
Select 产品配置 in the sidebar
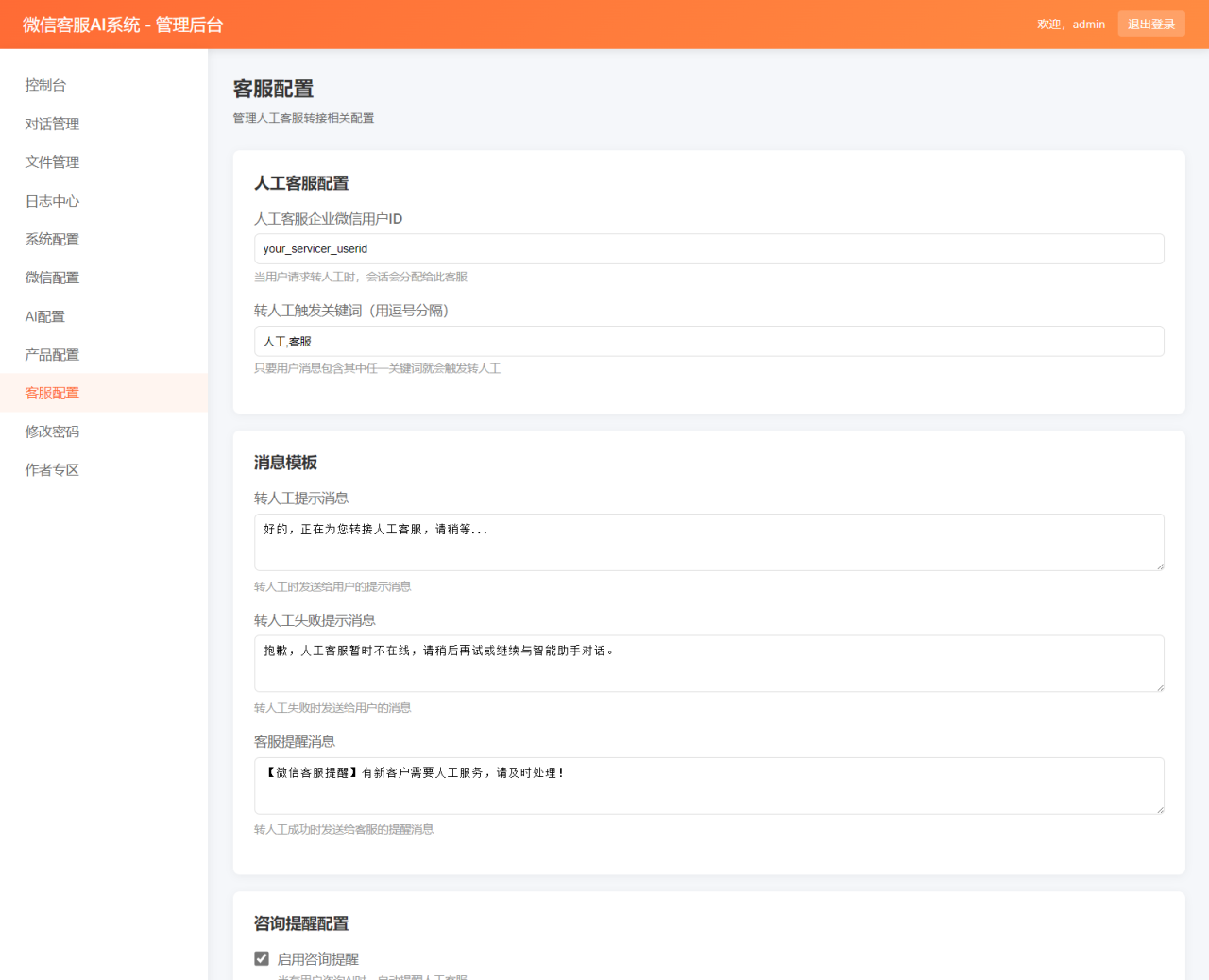click(52, 354)
